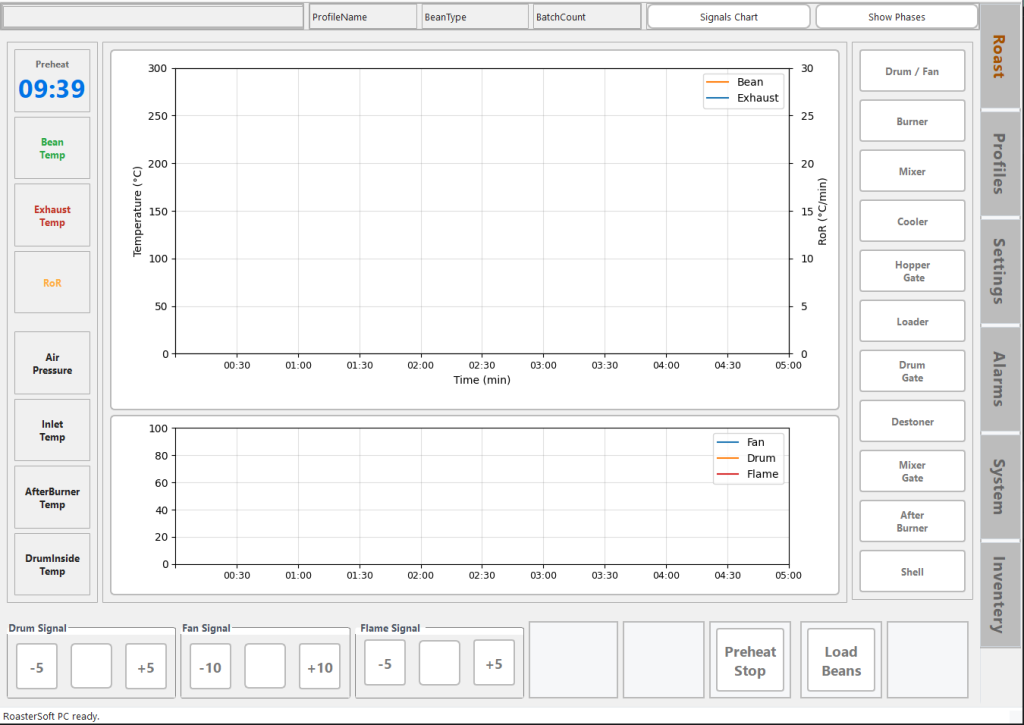Click the Drum legend entry
Screen dimensions: 1024x725
tap(748, 458)
